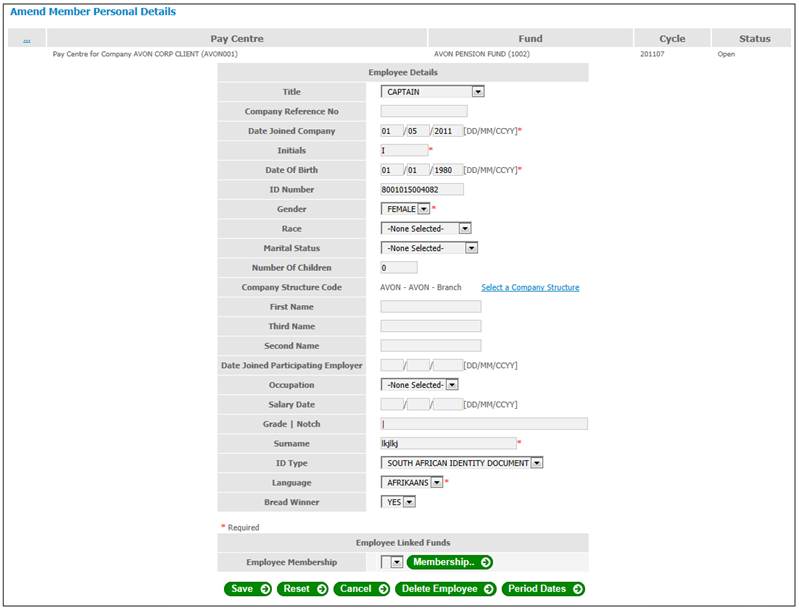Open the Employee Membership dropdown
Screen dimensions: 799x610
[392, 562]
